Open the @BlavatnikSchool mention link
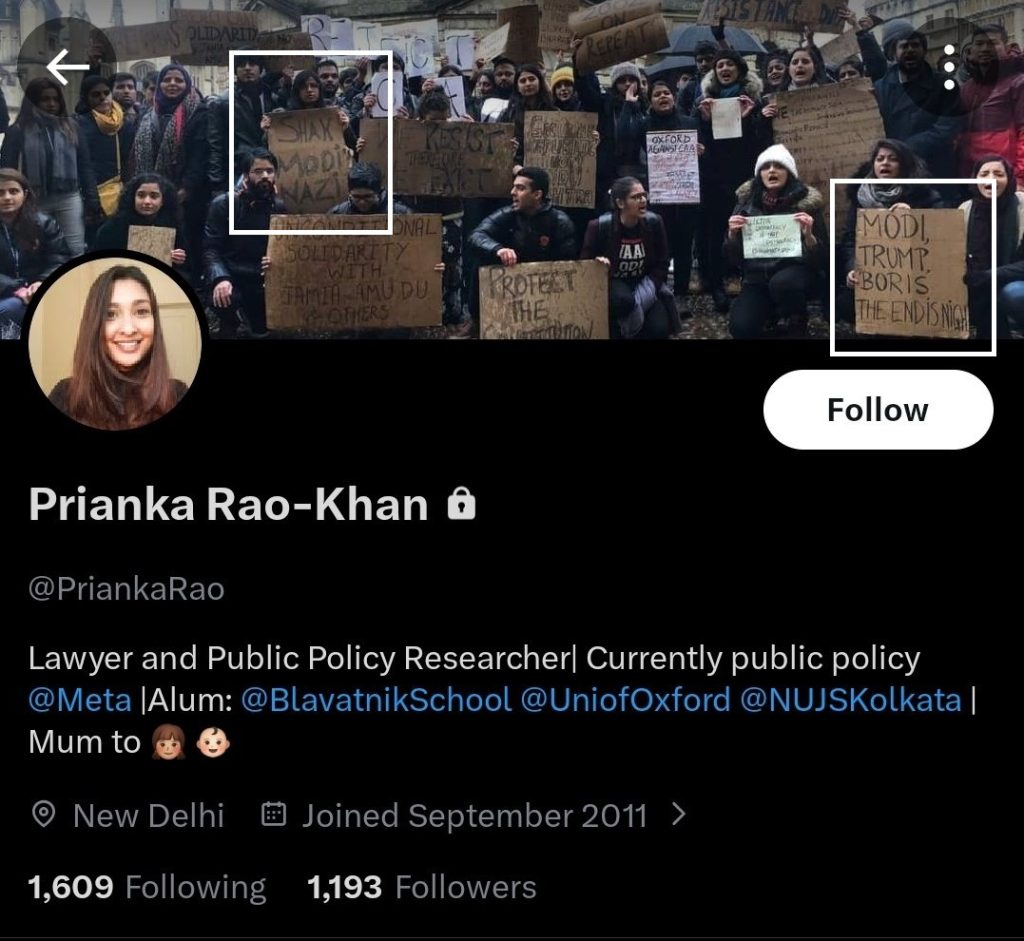The image size is (1024, 941). click(x=376, y=701)
